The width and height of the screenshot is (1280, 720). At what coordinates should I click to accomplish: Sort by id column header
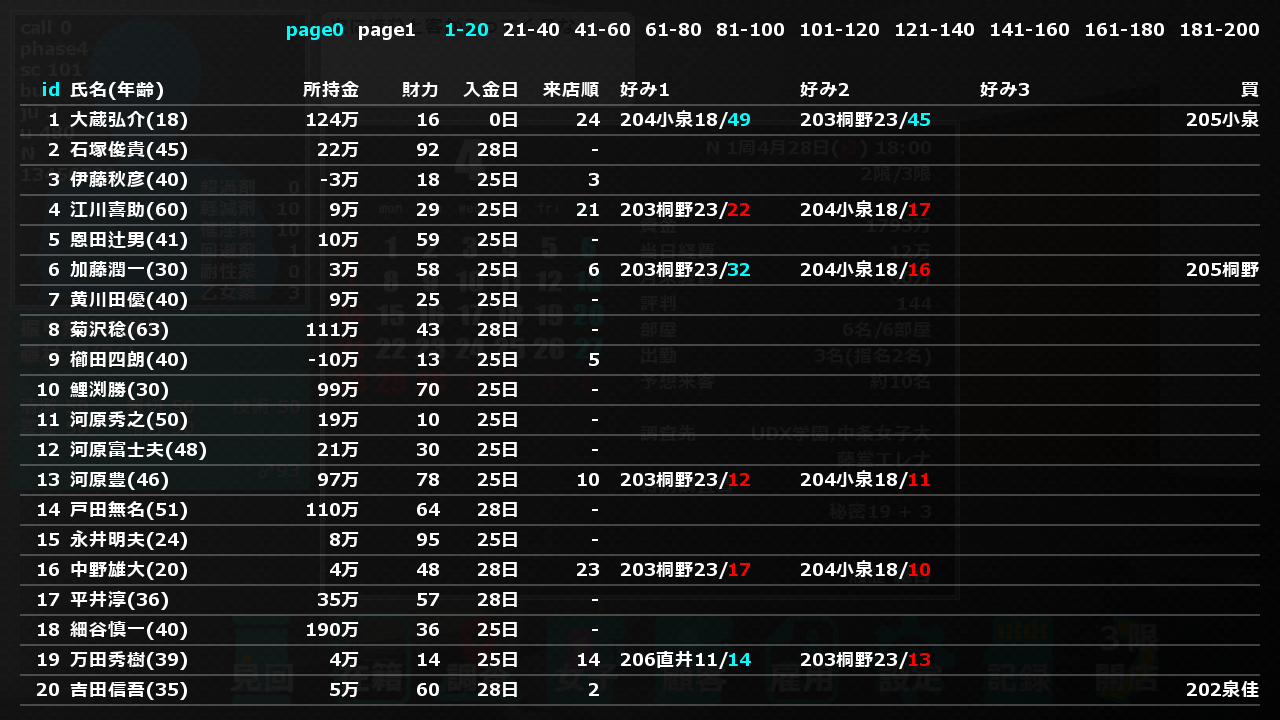click(x=51, y=90)
